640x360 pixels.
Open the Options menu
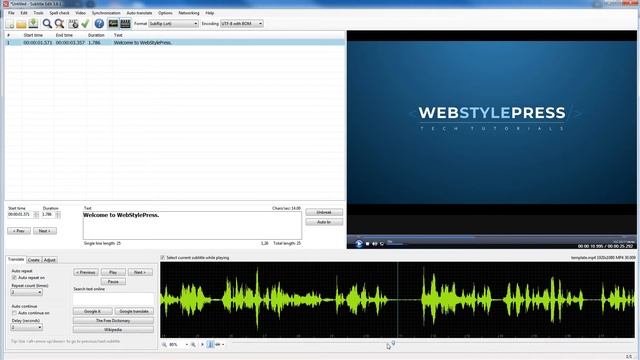pyautogui.click(x=165, y=13)
